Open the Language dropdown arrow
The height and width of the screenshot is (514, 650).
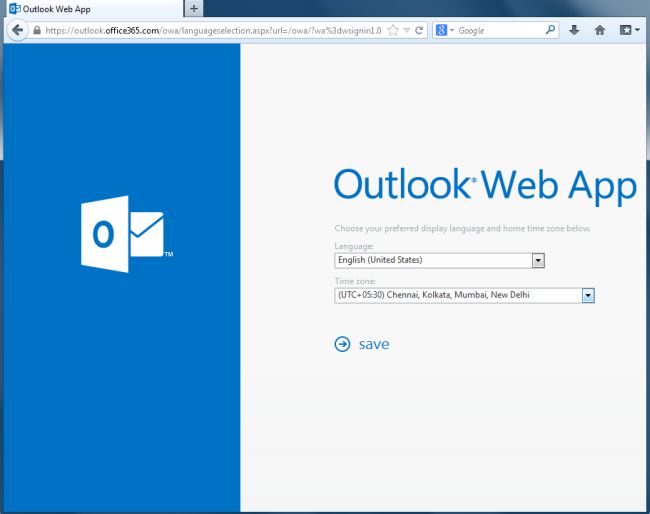tap(538, 260)
